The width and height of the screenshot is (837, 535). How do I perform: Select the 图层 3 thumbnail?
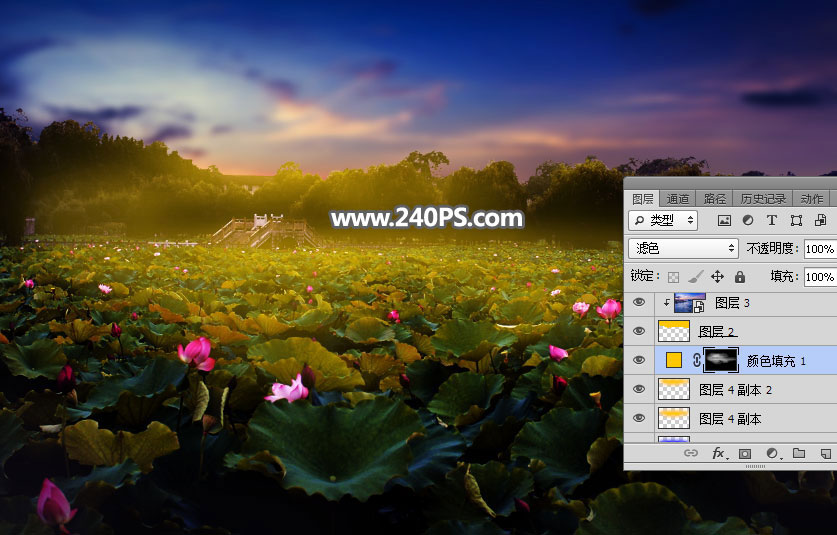[x=690, y=303]
